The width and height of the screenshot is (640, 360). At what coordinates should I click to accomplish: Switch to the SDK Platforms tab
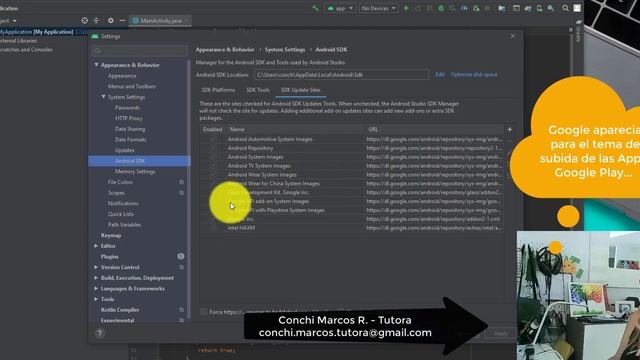coord(218,90)
